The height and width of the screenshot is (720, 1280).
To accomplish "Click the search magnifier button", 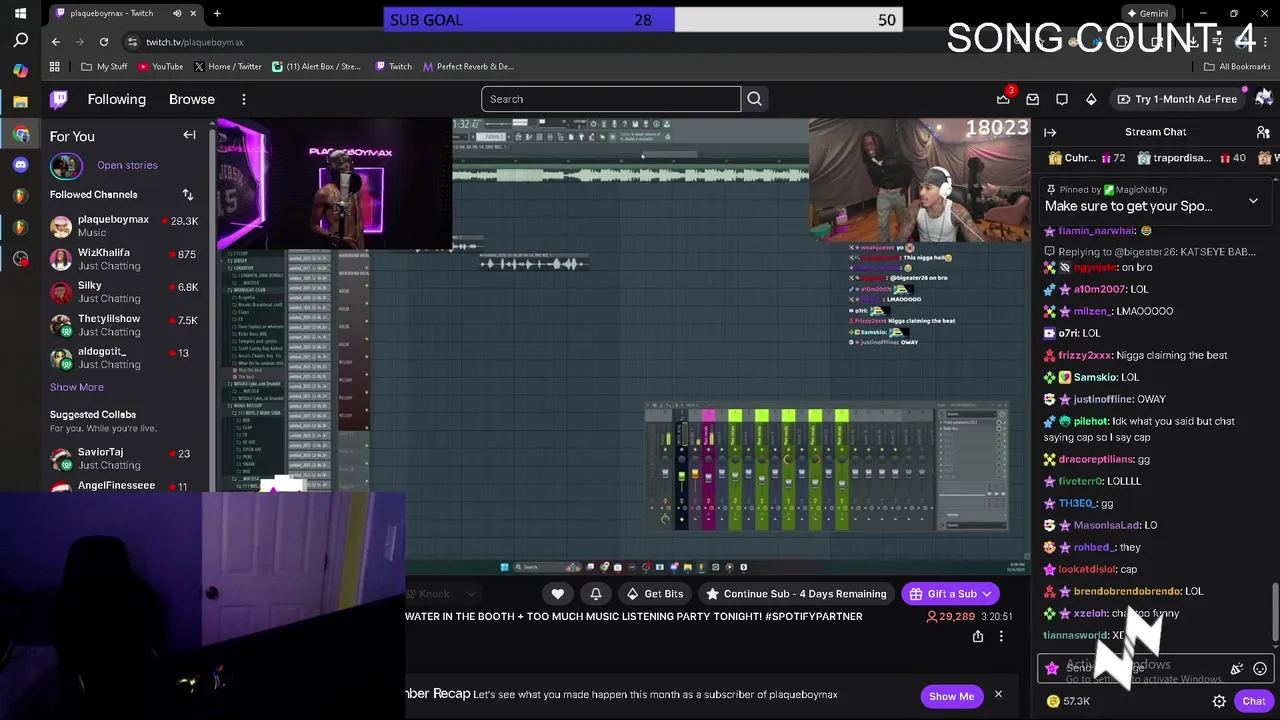I will tap(755, 99).
